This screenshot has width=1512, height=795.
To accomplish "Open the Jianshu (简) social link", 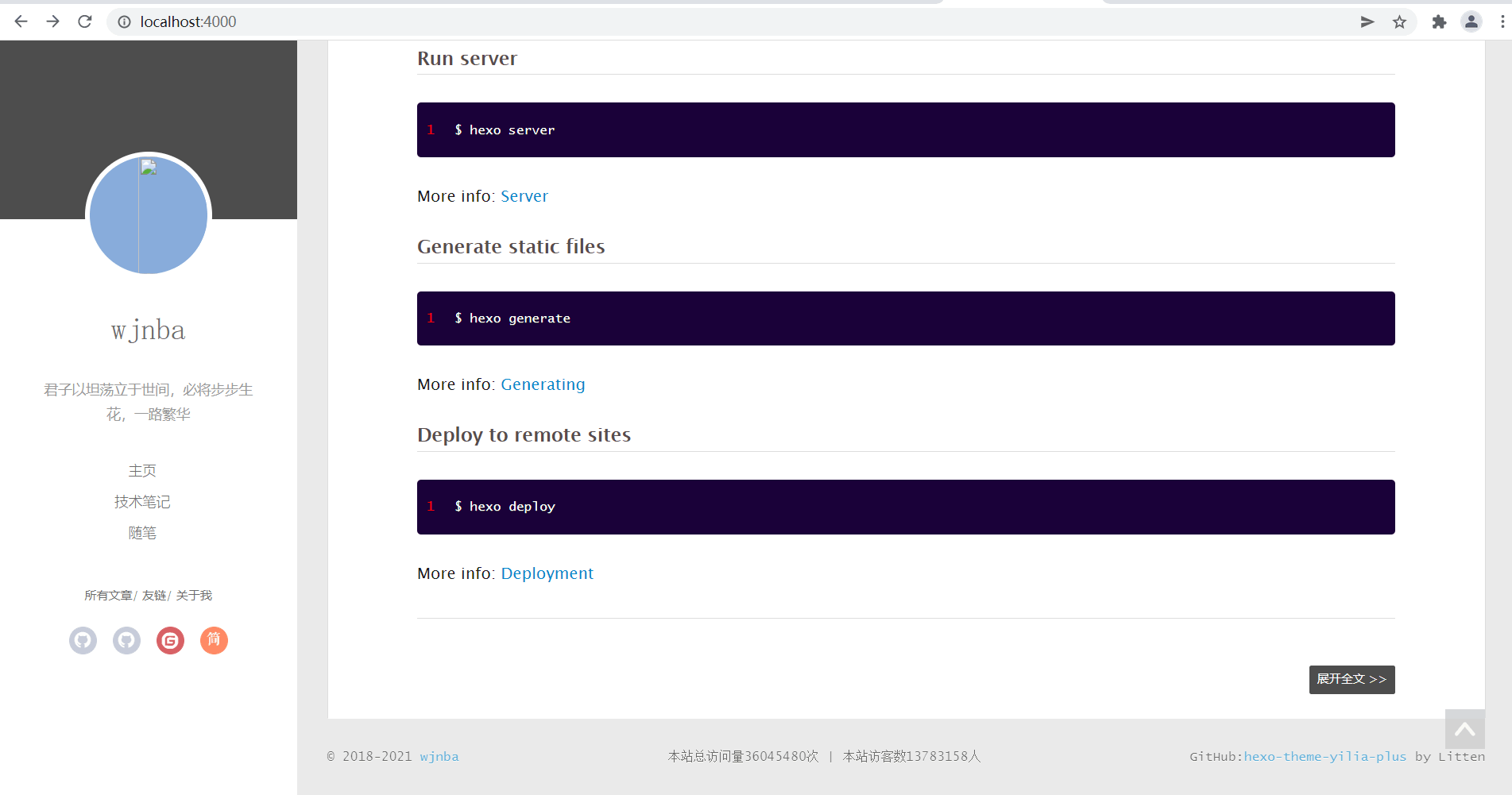I will (x=214, y=640).
